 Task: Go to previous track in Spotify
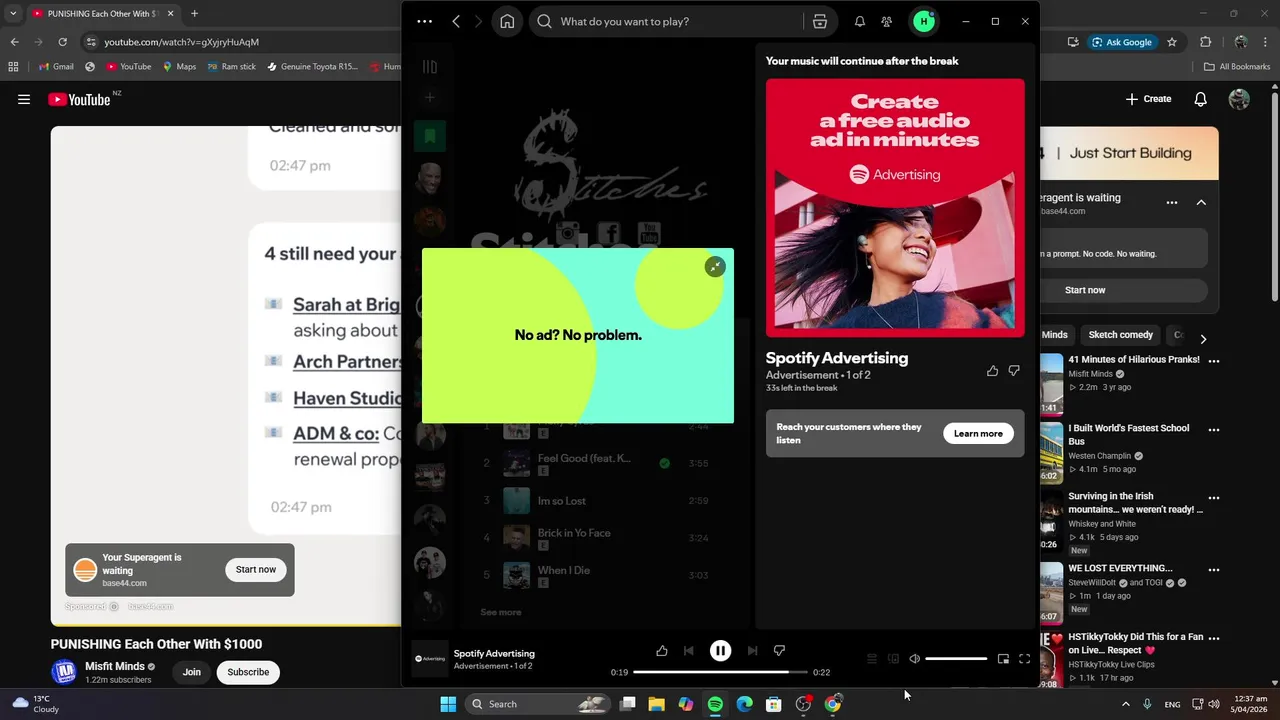(688, 650)
